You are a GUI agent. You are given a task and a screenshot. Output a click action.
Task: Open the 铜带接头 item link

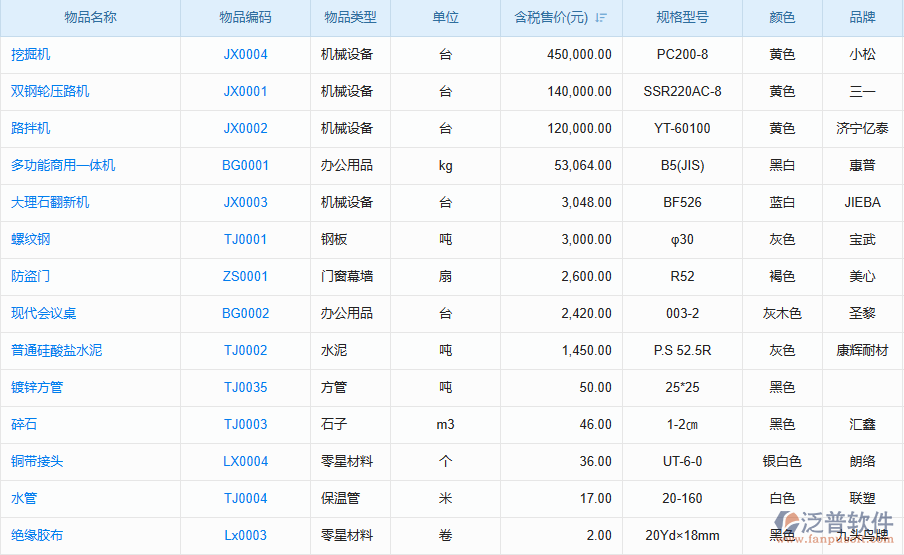click(37, 462)
